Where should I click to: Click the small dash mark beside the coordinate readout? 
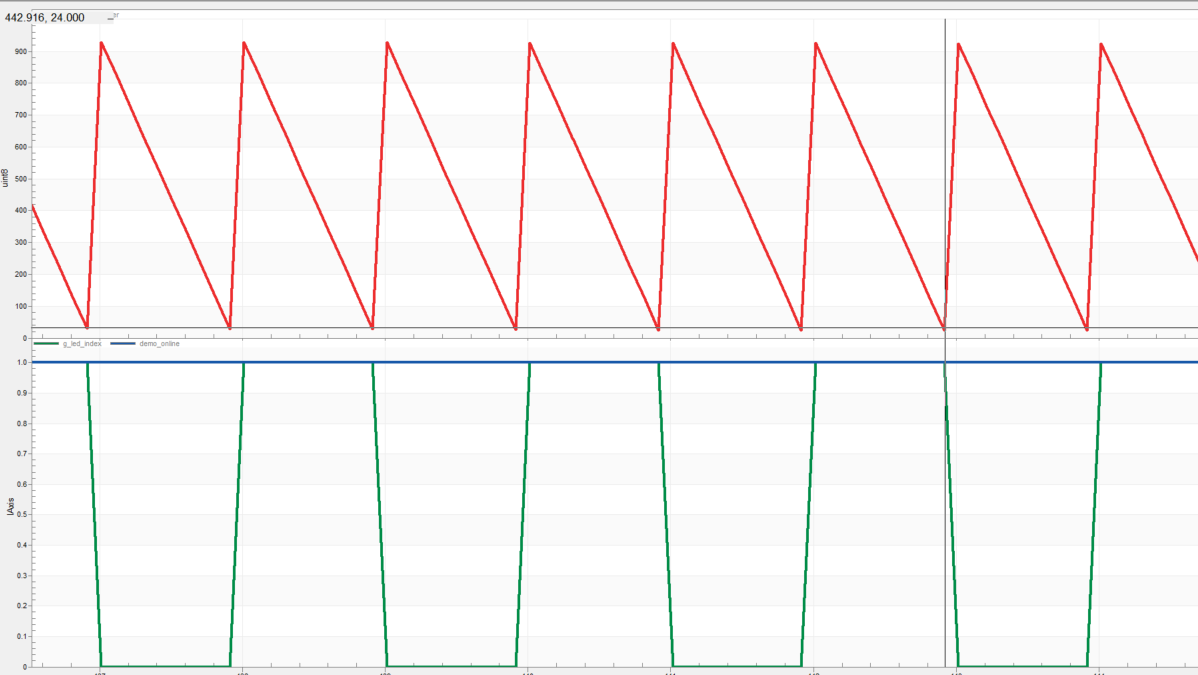(x=111, y=18)
